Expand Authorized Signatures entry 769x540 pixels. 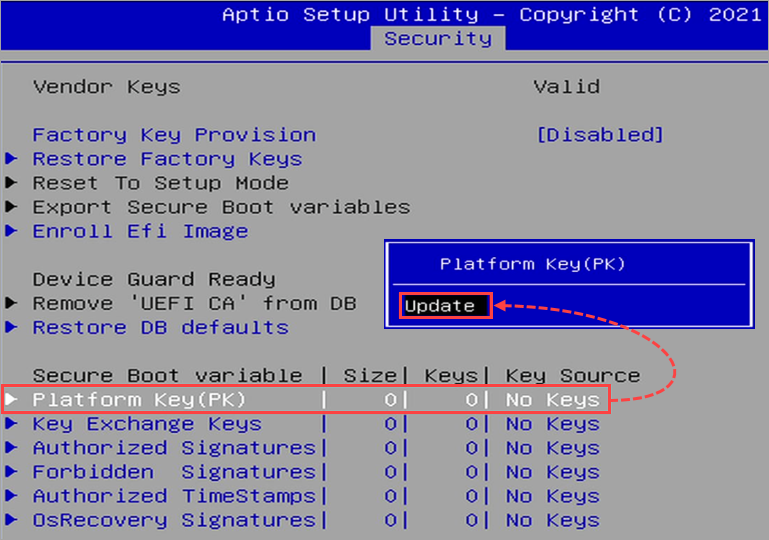tap(174, 448)
